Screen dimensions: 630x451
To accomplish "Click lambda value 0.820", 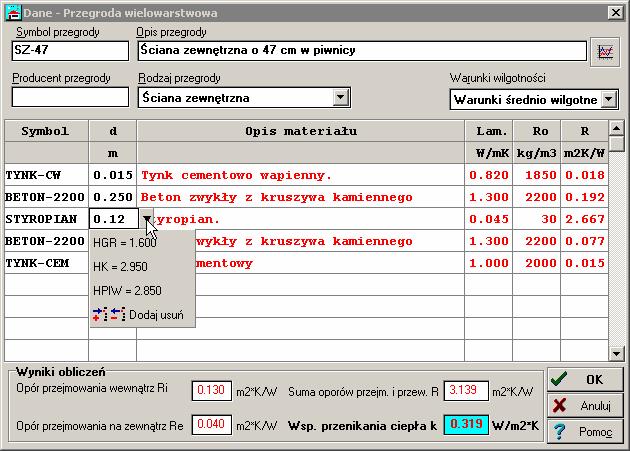I will click(489, 175).
